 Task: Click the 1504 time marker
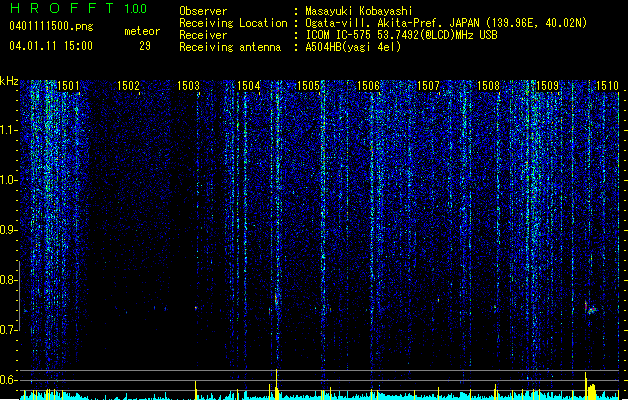tap(248, 85)
